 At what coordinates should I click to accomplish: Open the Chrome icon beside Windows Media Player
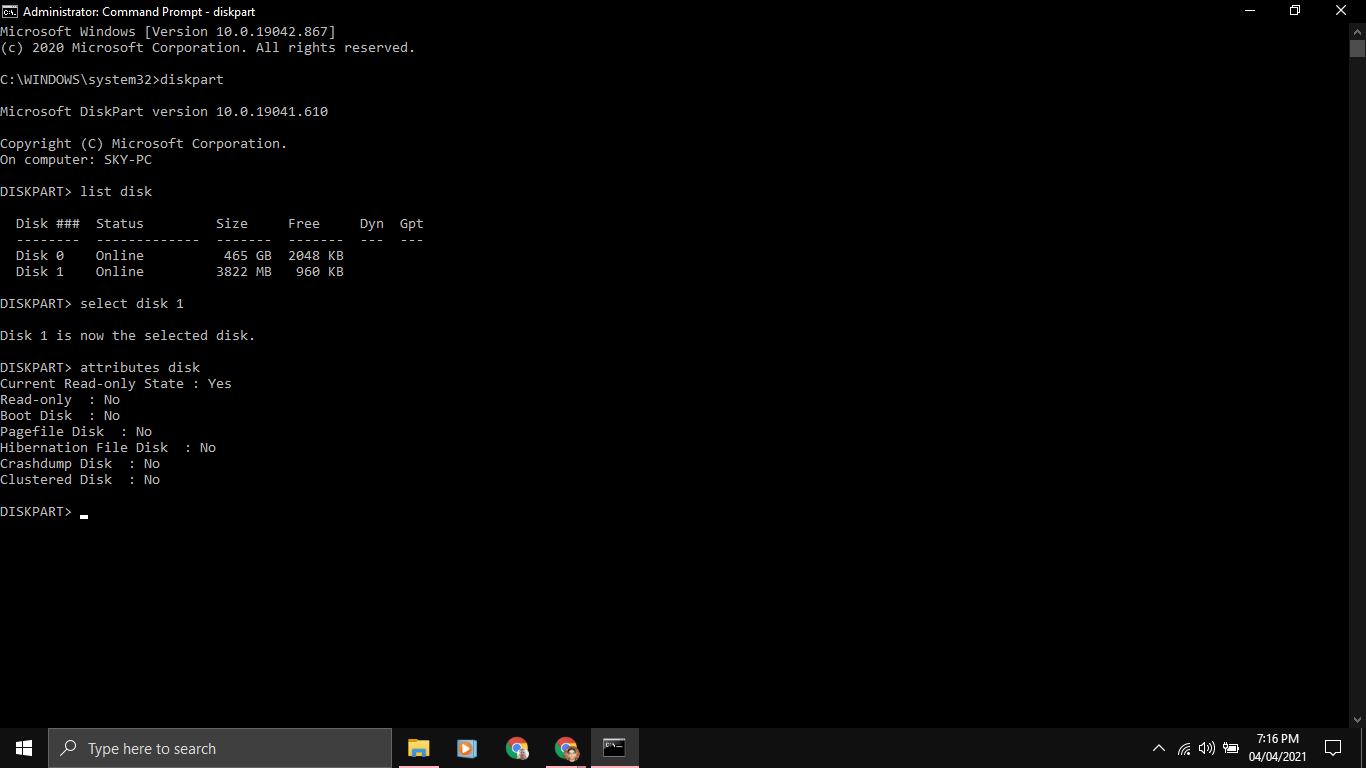point(517,748)
